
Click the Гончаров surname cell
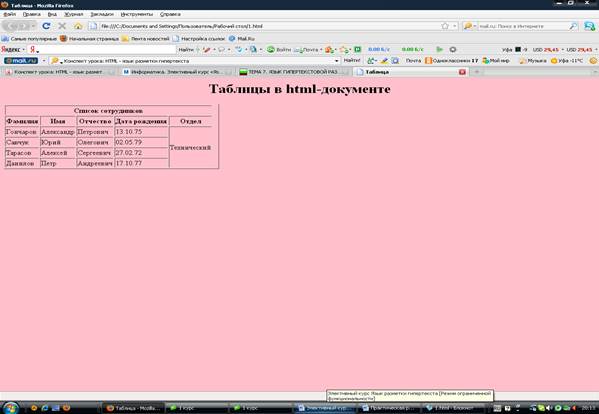pos(22,132)
